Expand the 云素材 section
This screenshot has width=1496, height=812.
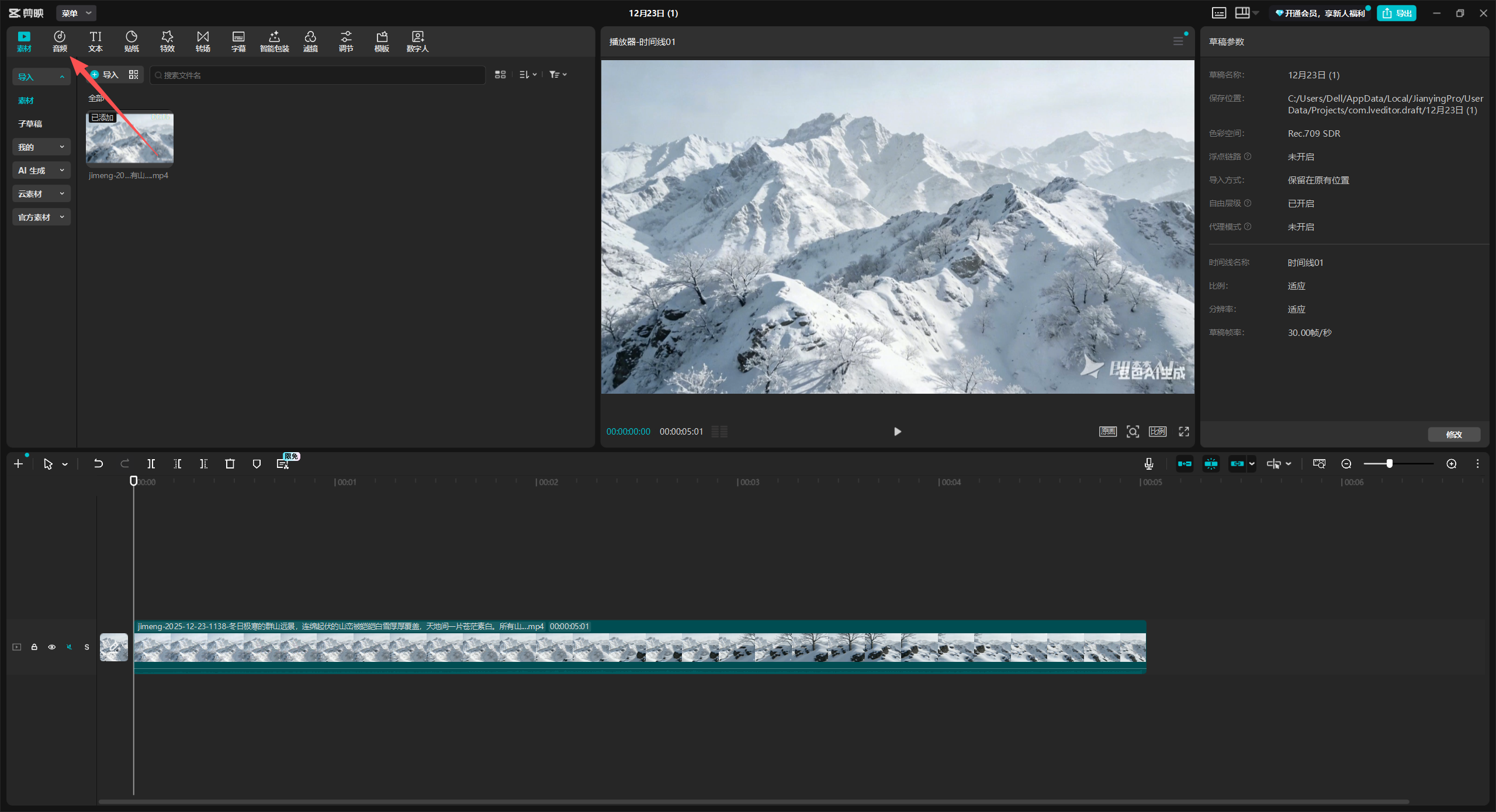[41, 194]
